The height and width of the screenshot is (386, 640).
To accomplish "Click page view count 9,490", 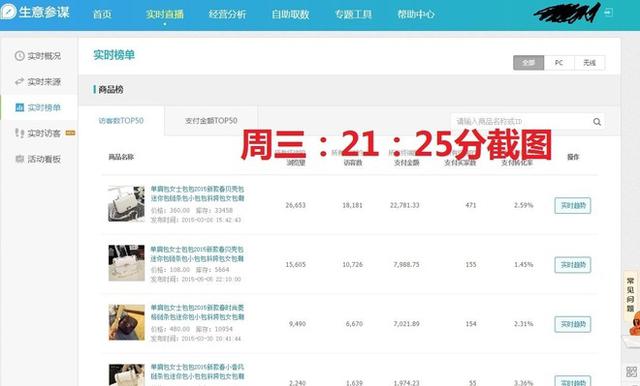I will click(297, 324).
